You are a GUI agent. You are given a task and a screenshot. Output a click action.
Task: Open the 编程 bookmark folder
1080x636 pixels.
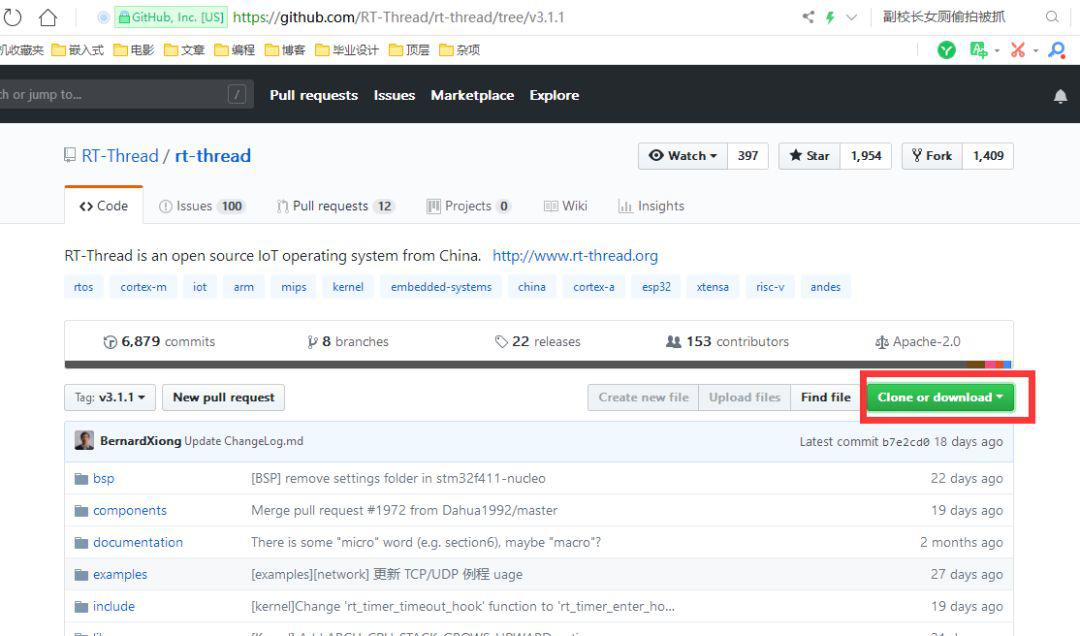234,50
